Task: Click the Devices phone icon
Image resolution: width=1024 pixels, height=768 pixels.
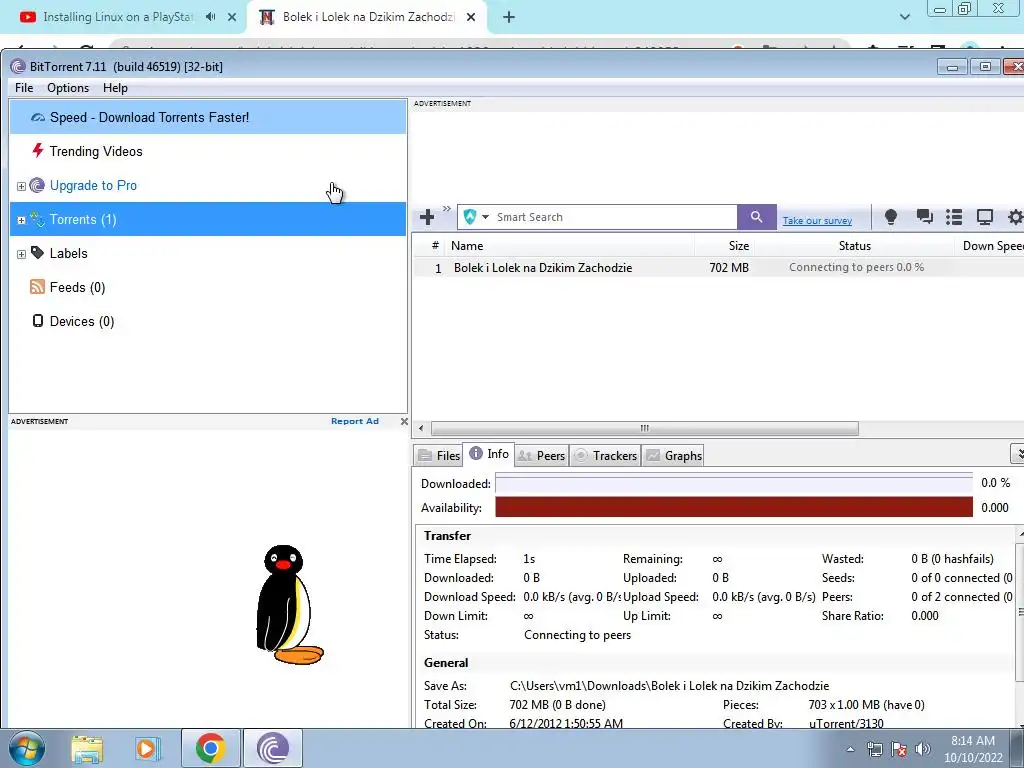Action: (x=38, y=321)
